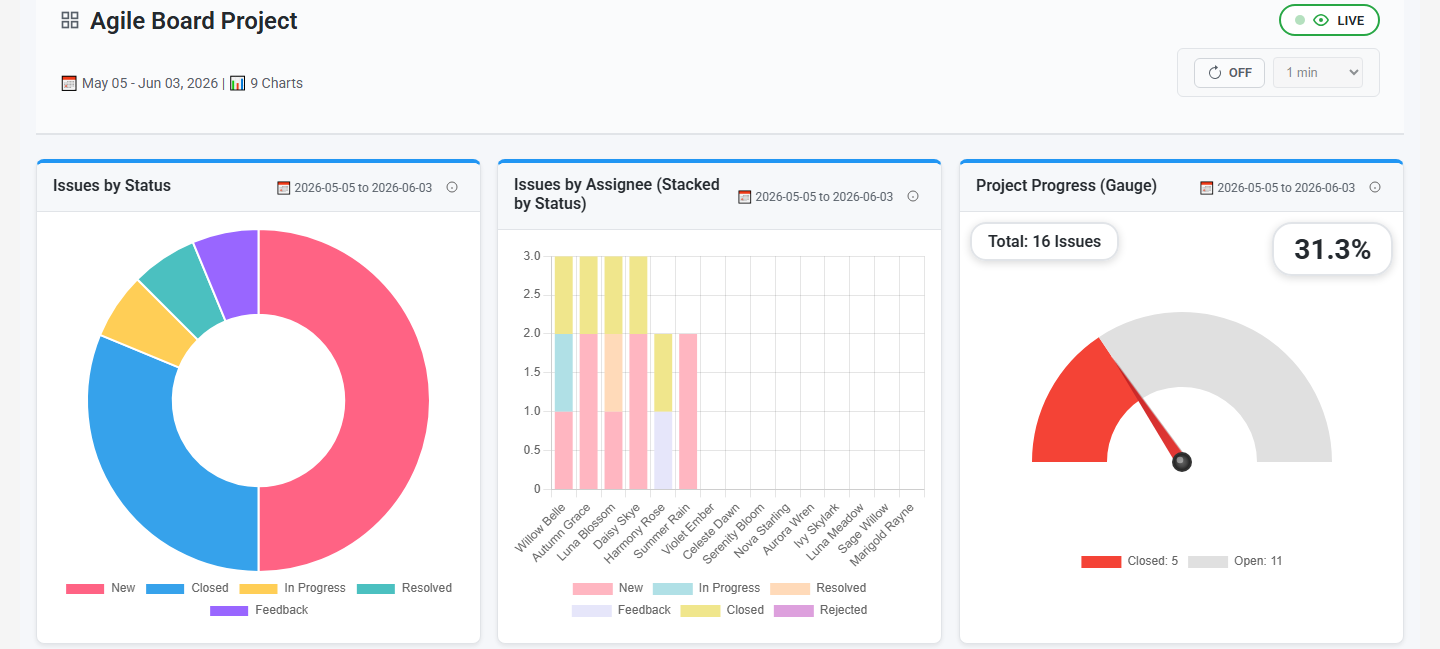Image resolution: width=1440 pixels, height=649 pixels.
Task: Click the Autumn Grace stacked bar
Action: (x=588, y=373)
